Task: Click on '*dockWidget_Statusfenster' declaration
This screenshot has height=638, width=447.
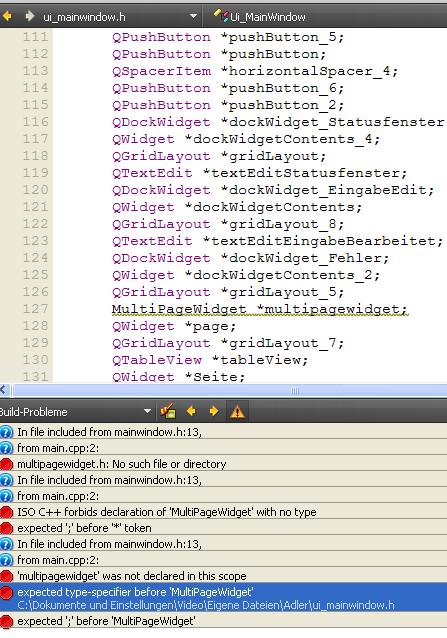Action: pyautogui.click(x=333, y=122)
